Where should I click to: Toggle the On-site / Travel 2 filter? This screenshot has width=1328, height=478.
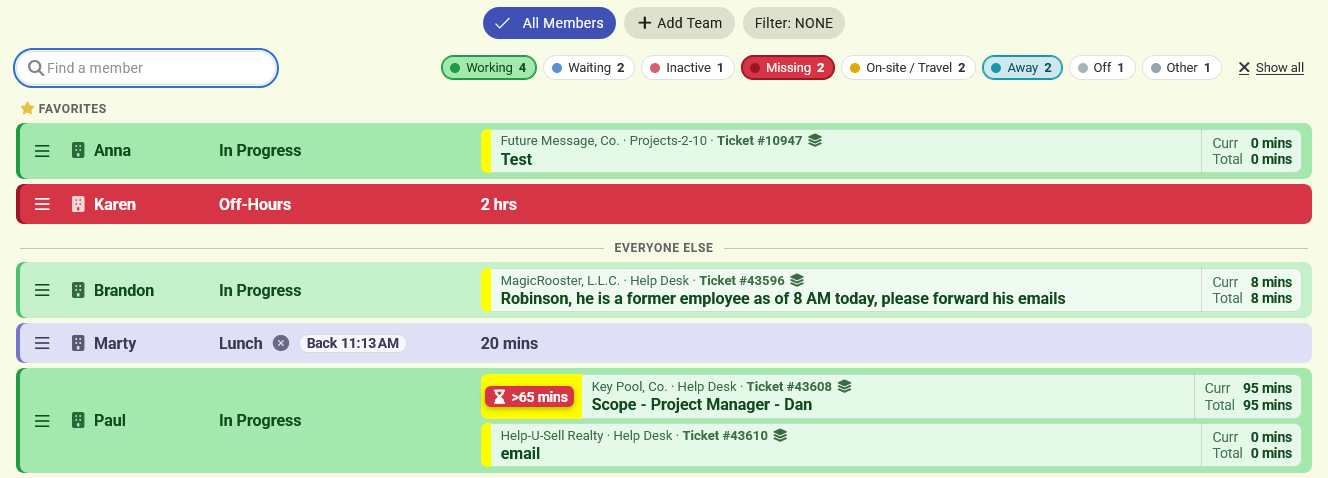(908, 68)
